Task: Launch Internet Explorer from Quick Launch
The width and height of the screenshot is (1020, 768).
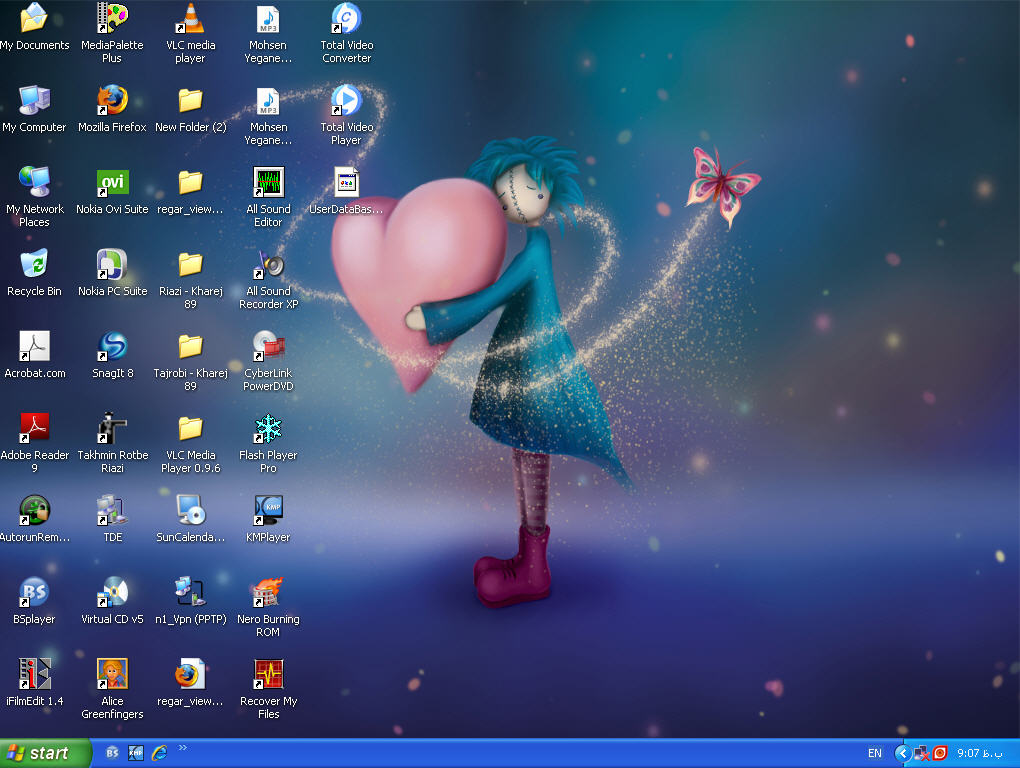Action: pyautogui.click(x=159, y=753)
